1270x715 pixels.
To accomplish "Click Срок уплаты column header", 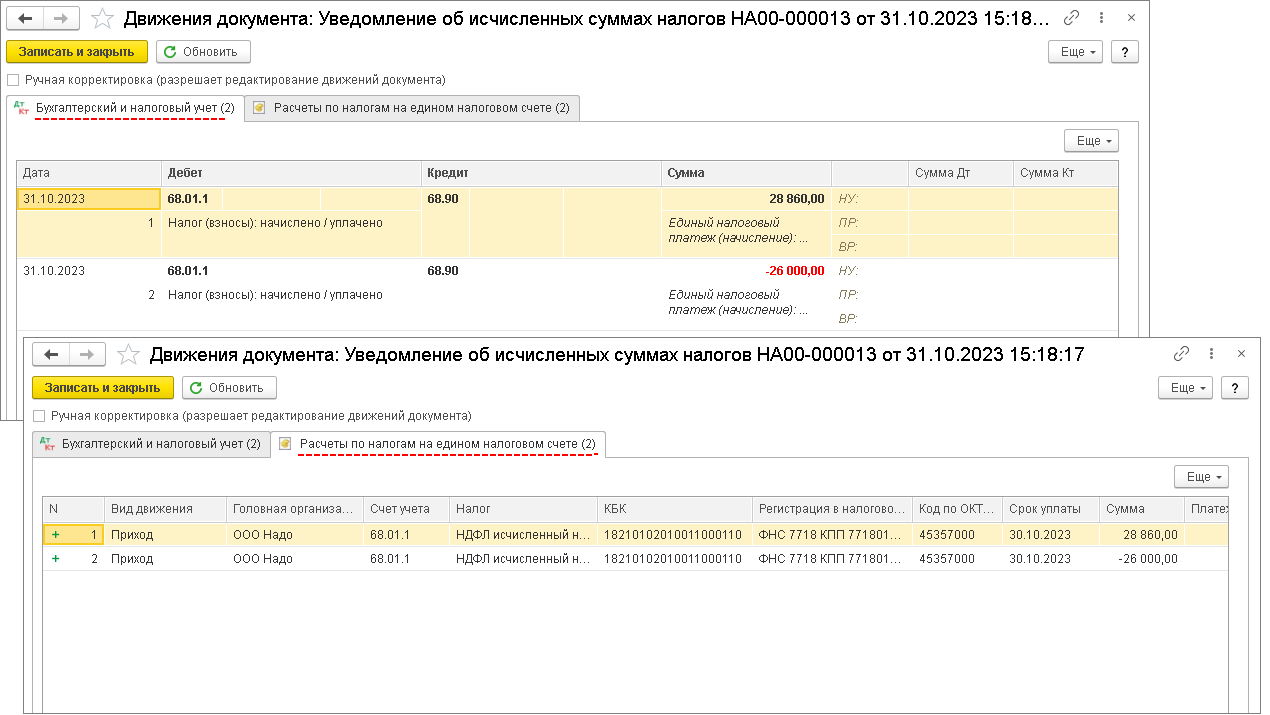I will [x=1051, y=509].
